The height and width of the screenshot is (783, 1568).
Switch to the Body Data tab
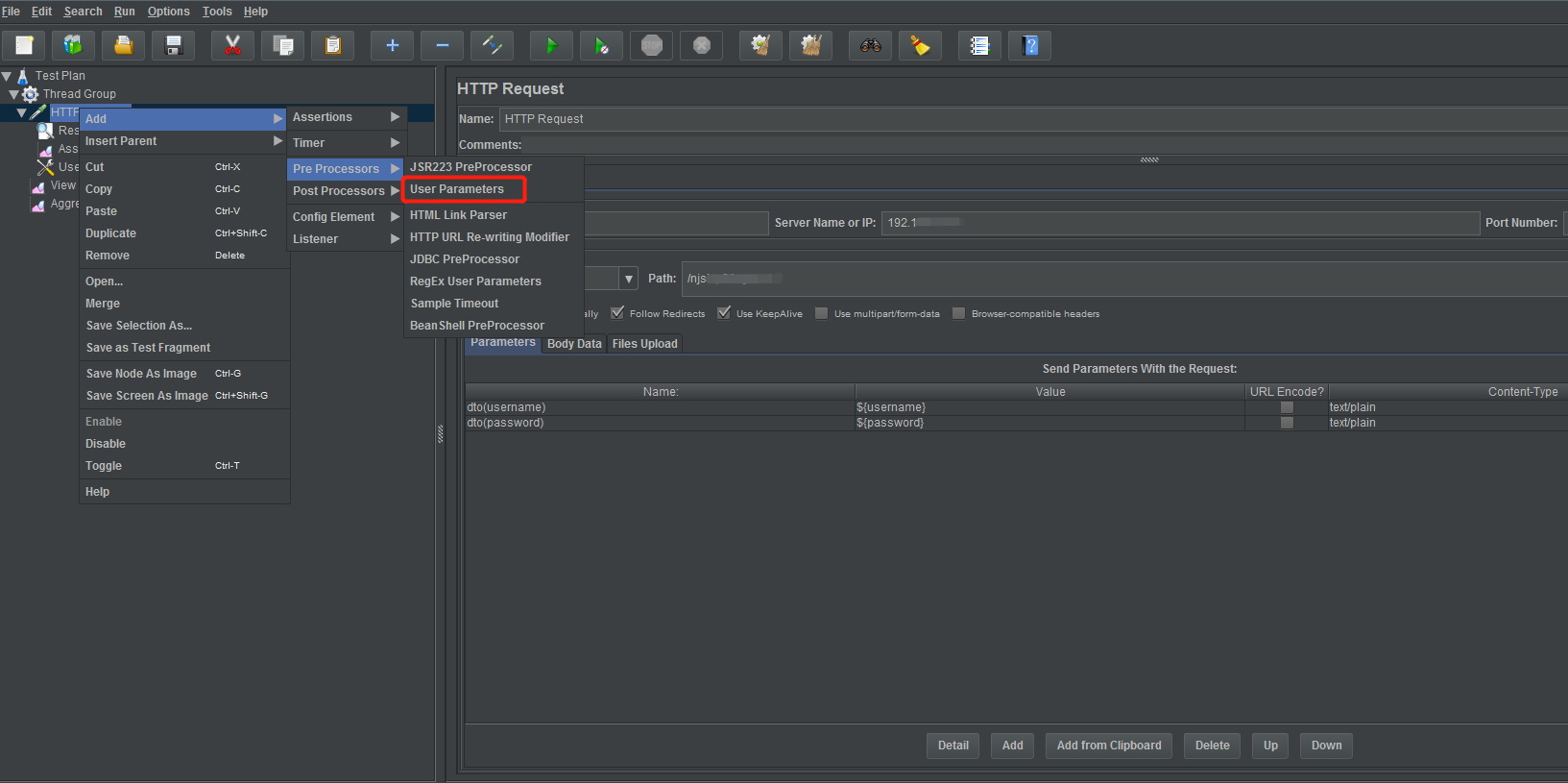(574, 344)
